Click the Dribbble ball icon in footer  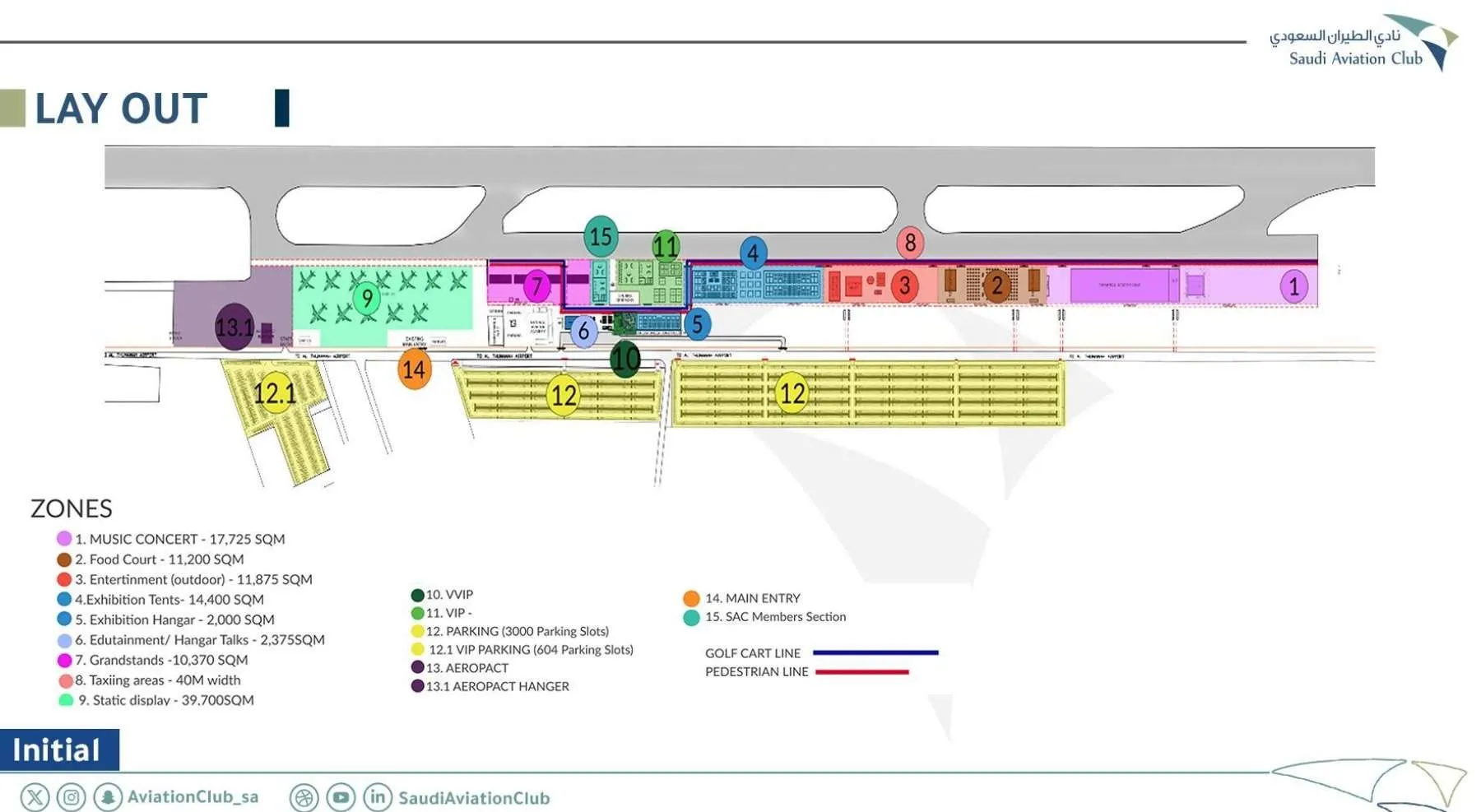click(x=304, y=797)
